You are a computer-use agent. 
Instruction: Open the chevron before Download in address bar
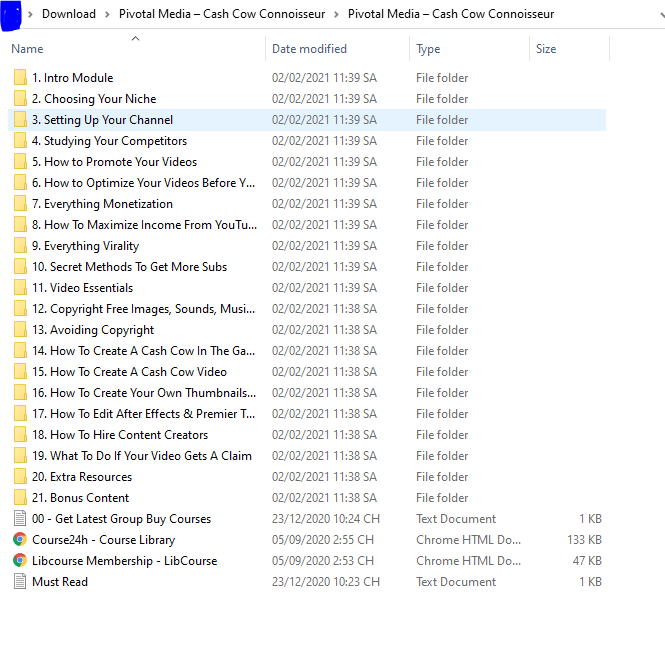coord(30,14)
